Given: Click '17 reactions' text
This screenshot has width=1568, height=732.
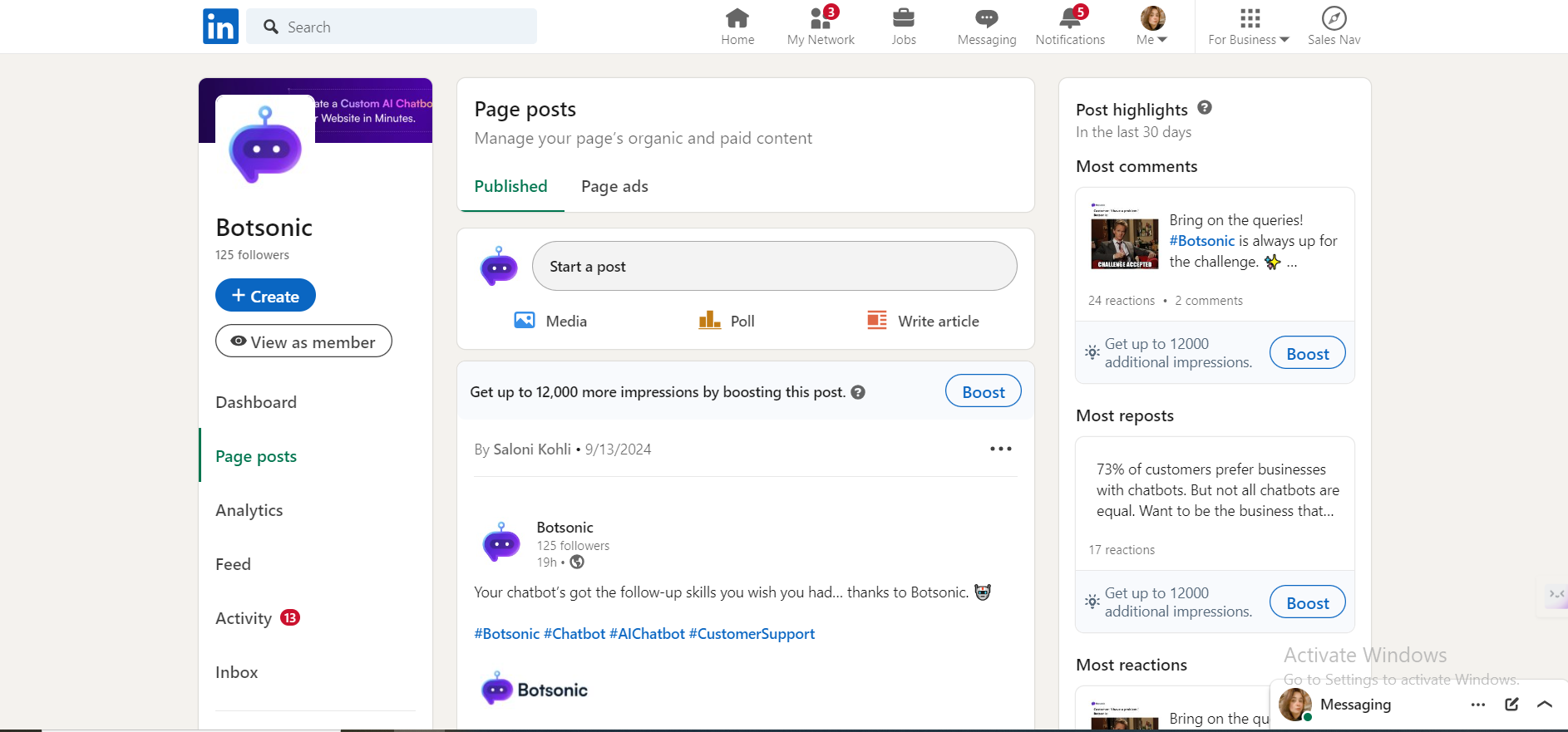Looking at the screenshot, I should 1122,550.
